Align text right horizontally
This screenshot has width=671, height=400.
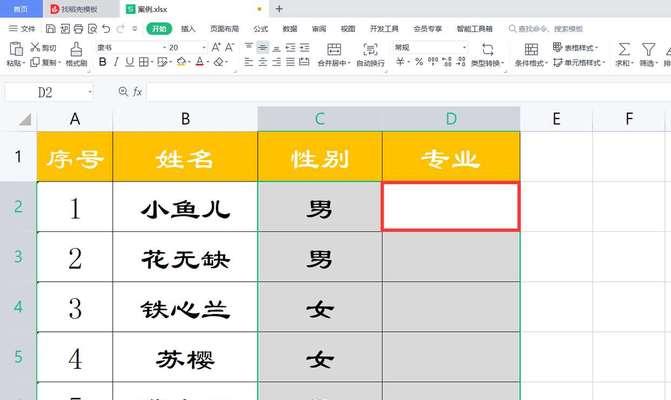pos(276,62)
